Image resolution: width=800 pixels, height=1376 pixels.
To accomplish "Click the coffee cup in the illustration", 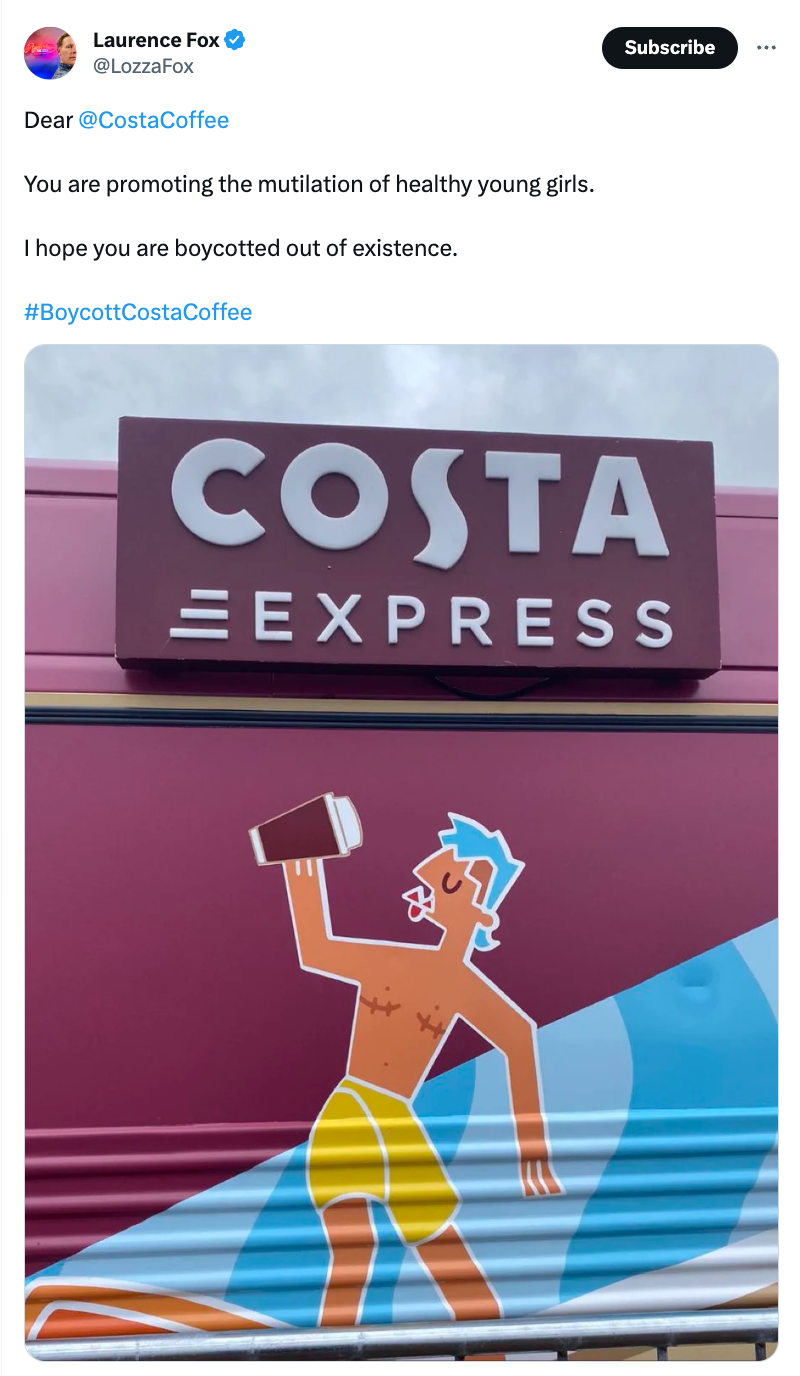I will click(x=306, y=828).
